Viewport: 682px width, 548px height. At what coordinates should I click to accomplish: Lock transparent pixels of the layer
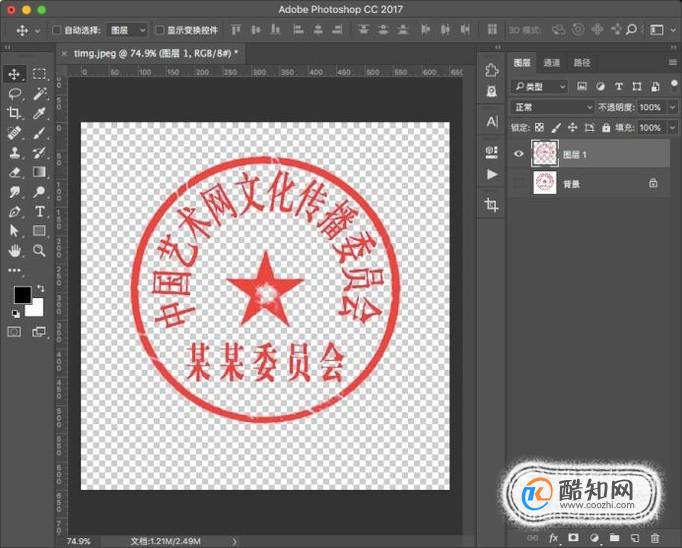point(539,127)
